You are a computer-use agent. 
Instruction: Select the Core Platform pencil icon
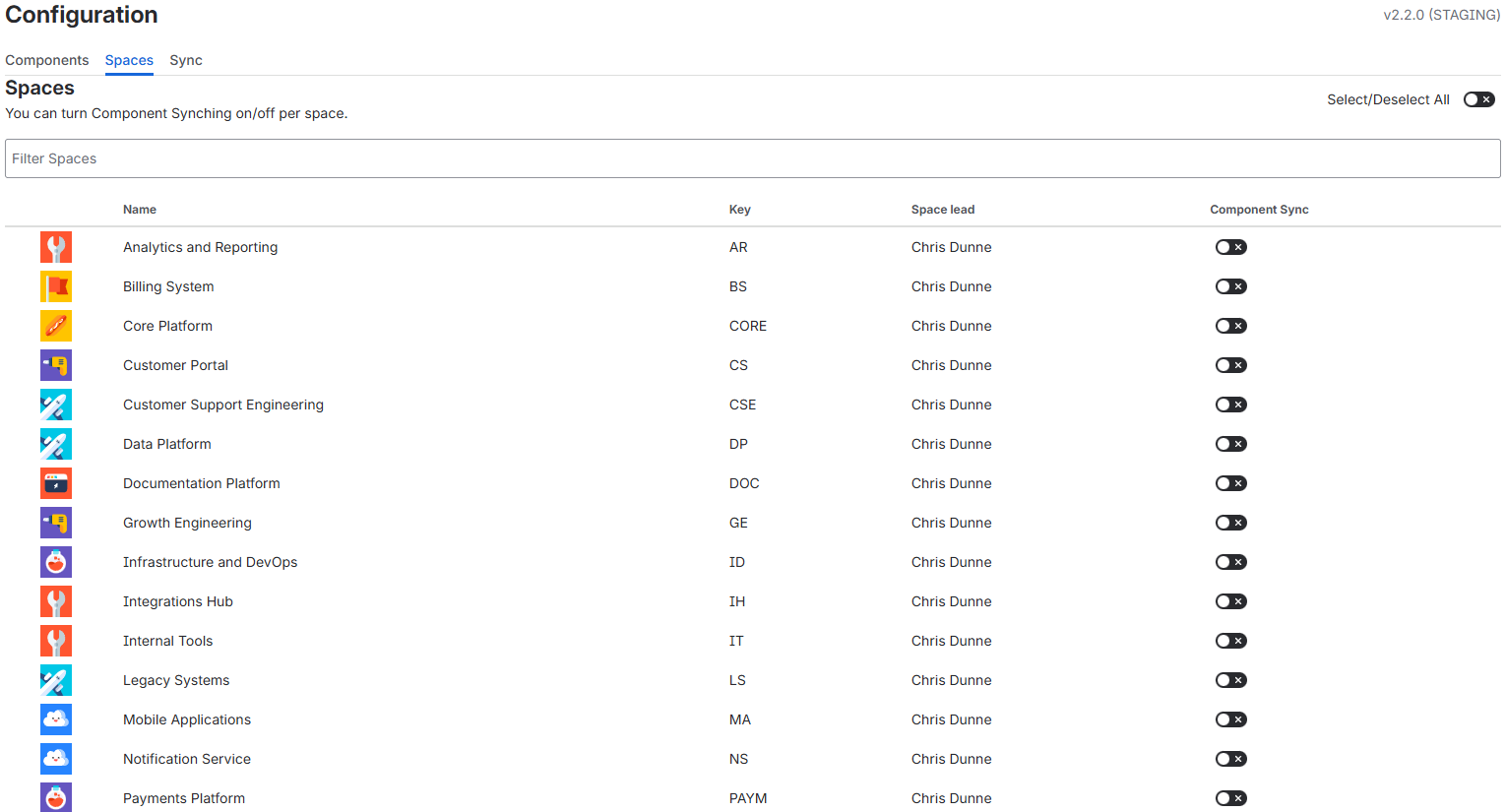pos(56,326)
